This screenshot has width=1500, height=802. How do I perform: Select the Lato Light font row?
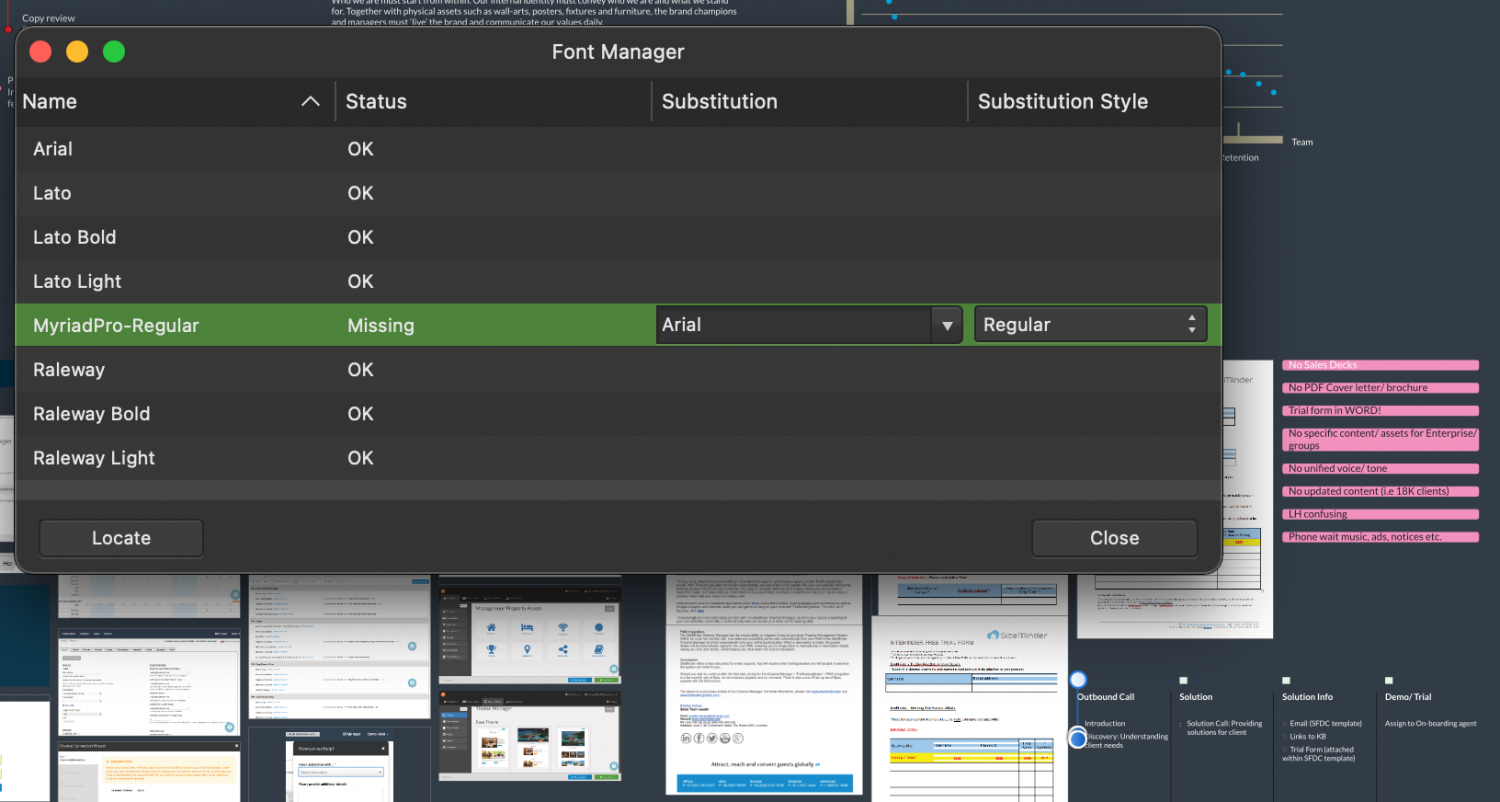click(77, 281)
